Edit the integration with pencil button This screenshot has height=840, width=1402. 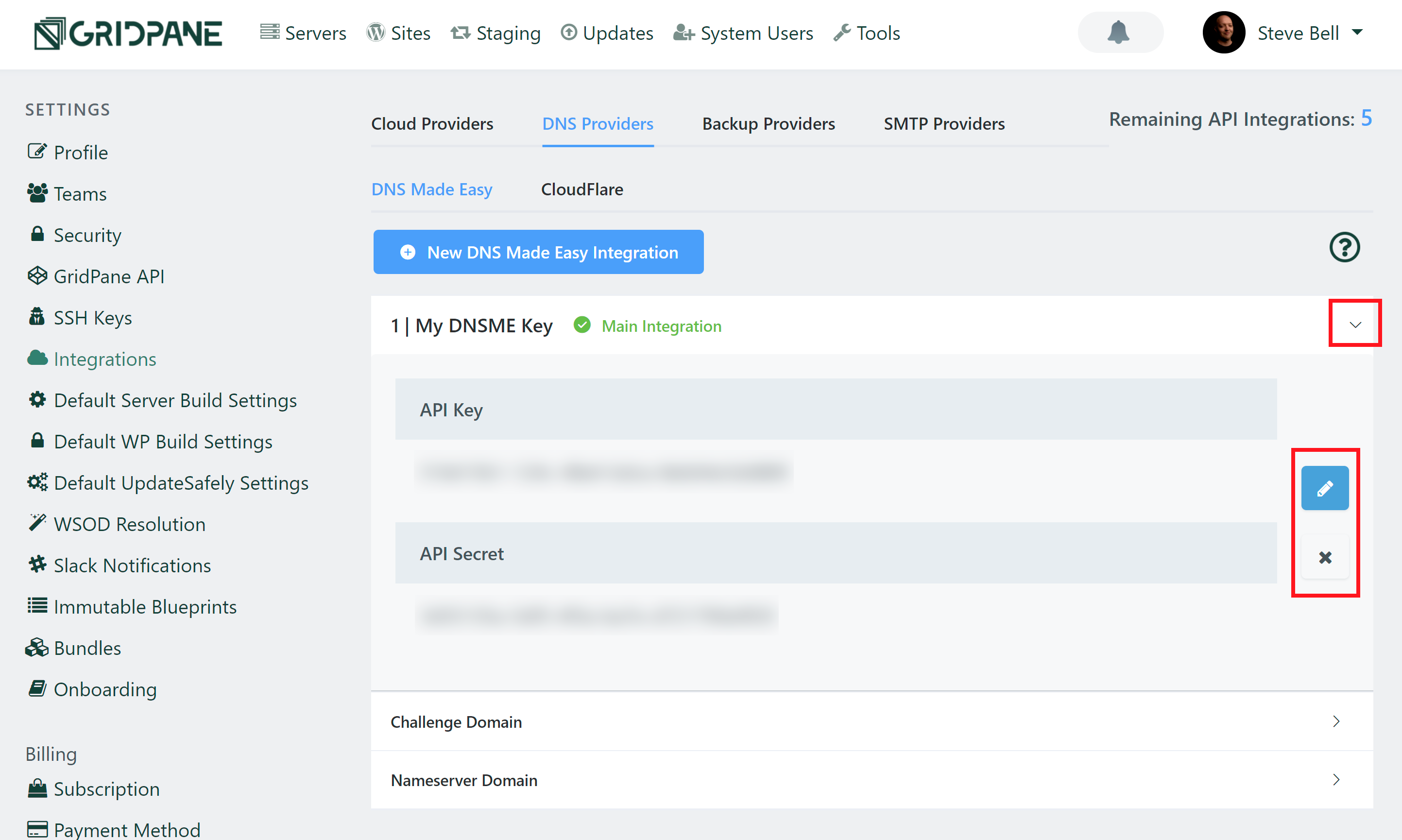tap(1325, 488)
